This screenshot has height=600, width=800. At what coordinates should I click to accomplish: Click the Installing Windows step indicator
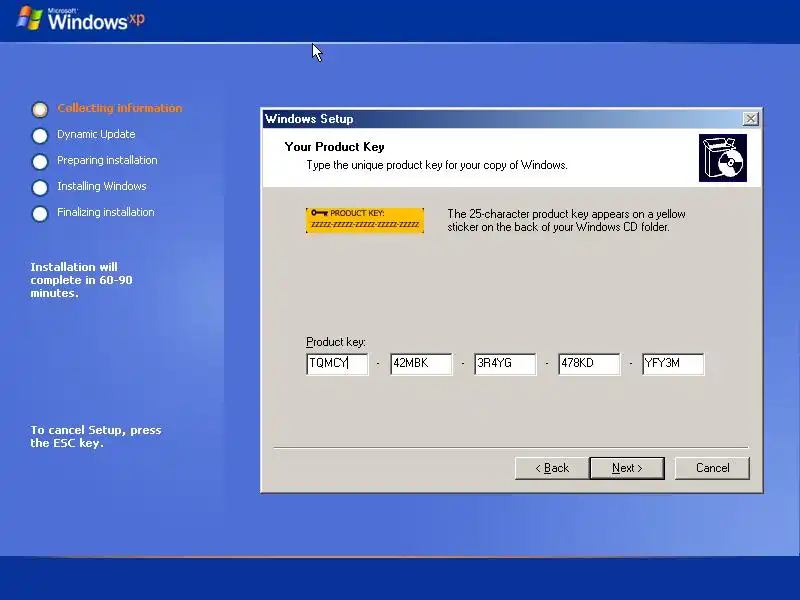click(x=40, y=187)
